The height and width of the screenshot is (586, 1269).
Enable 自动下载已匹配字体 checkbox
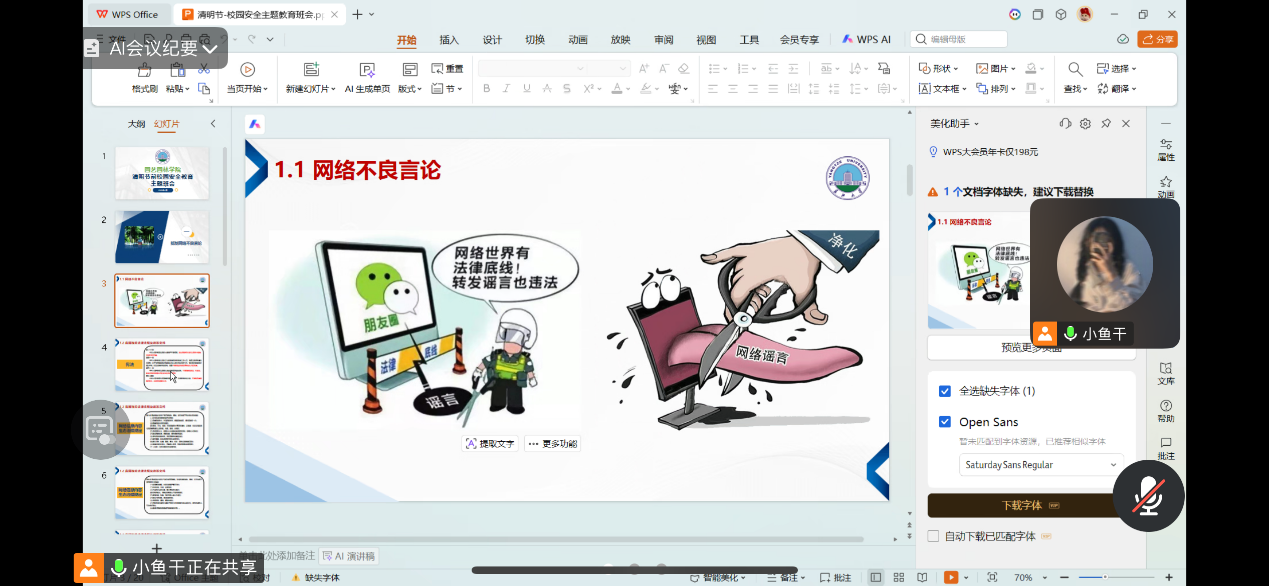tap(933, 536)
